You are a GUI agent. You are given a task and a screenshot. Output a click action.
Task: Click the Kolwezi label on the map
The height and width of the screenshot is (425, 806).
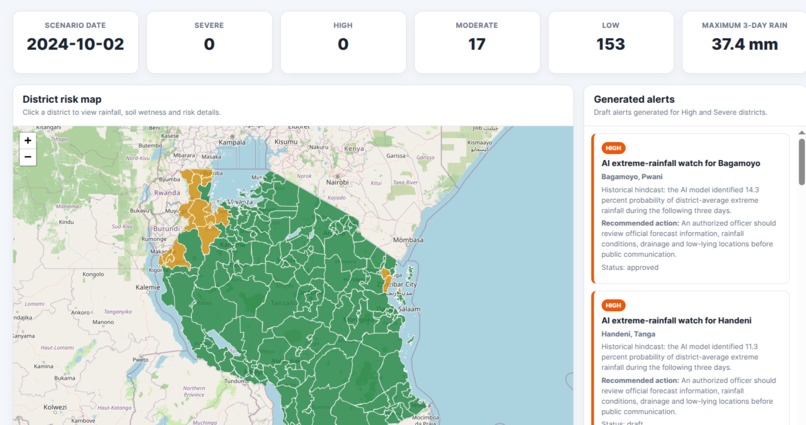tap(55, 407)
